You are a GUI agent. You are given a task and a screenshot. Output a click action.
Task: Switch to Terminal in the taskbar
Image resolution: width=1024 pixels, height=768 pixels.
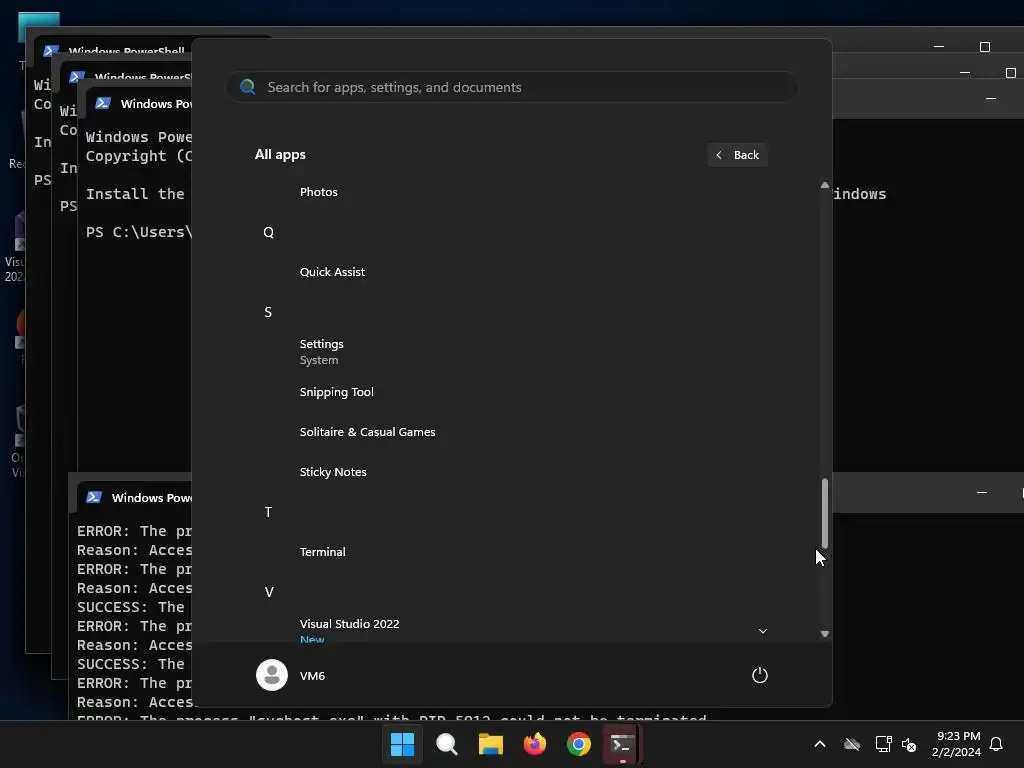click(x=622, y=744)
